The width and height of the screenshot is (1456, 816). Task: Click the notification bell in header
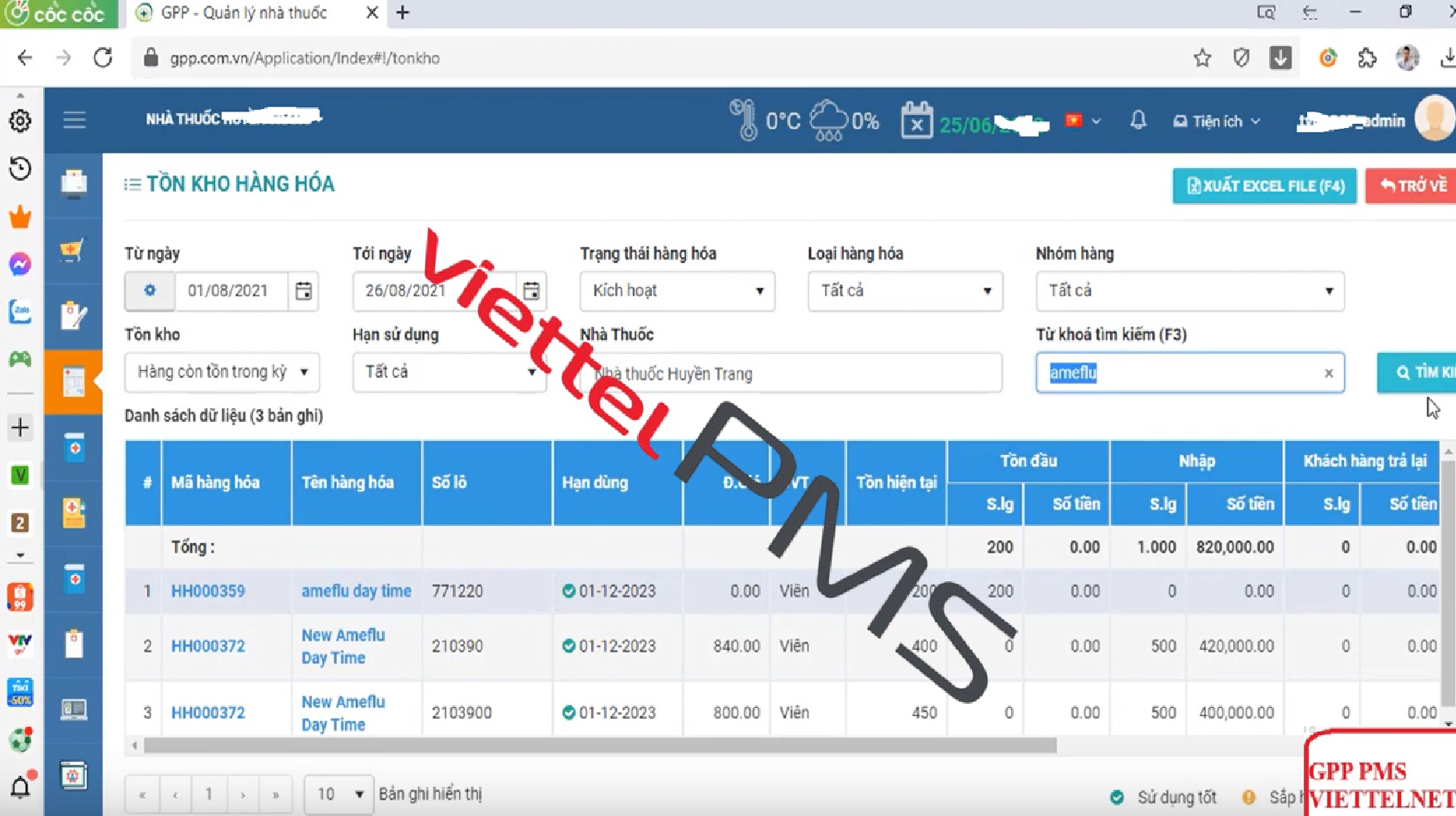click(x=1138, y=121)
